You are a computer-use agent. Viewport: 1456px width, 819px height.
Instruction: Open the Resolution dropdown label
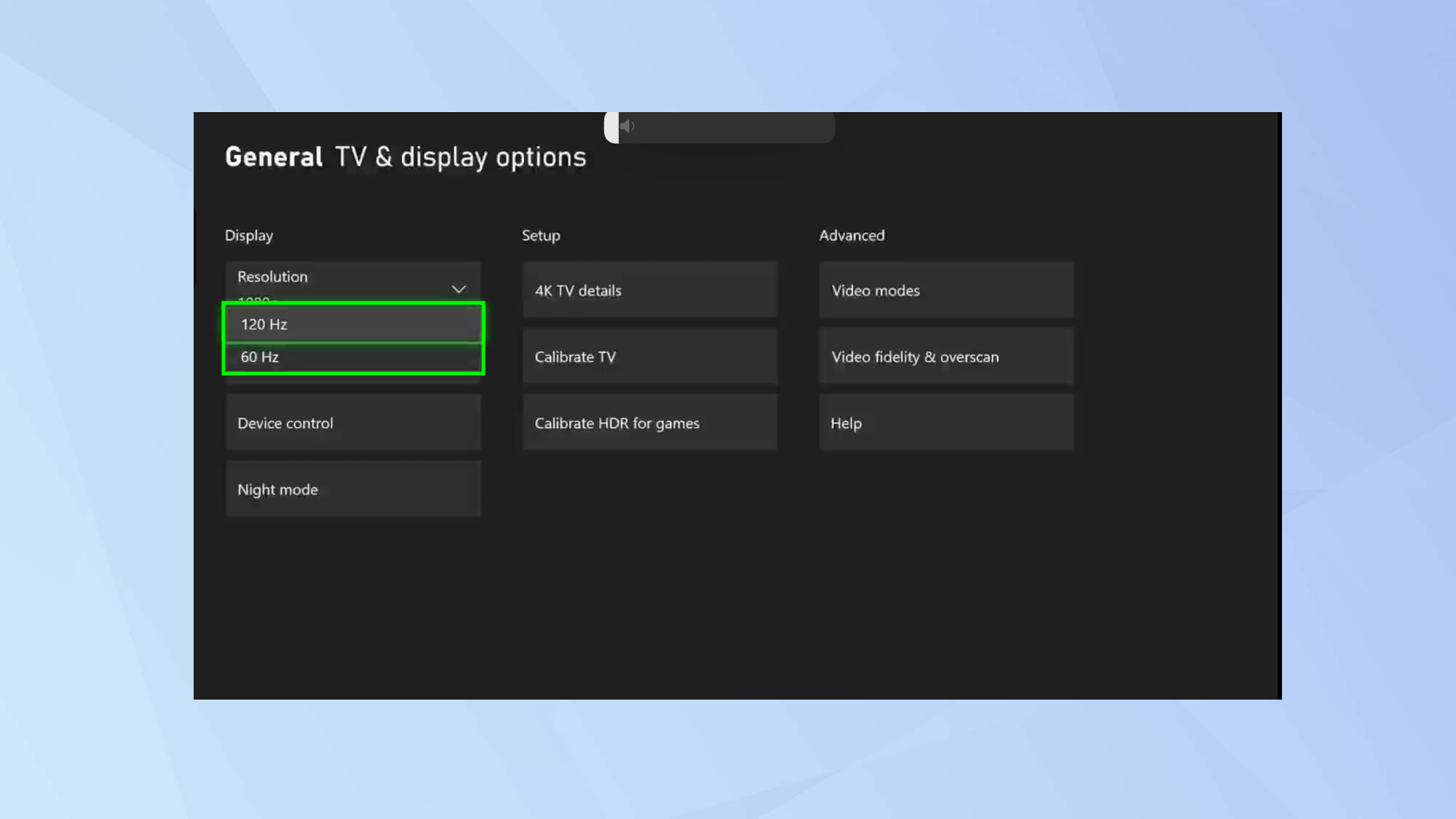coord(273,277)
